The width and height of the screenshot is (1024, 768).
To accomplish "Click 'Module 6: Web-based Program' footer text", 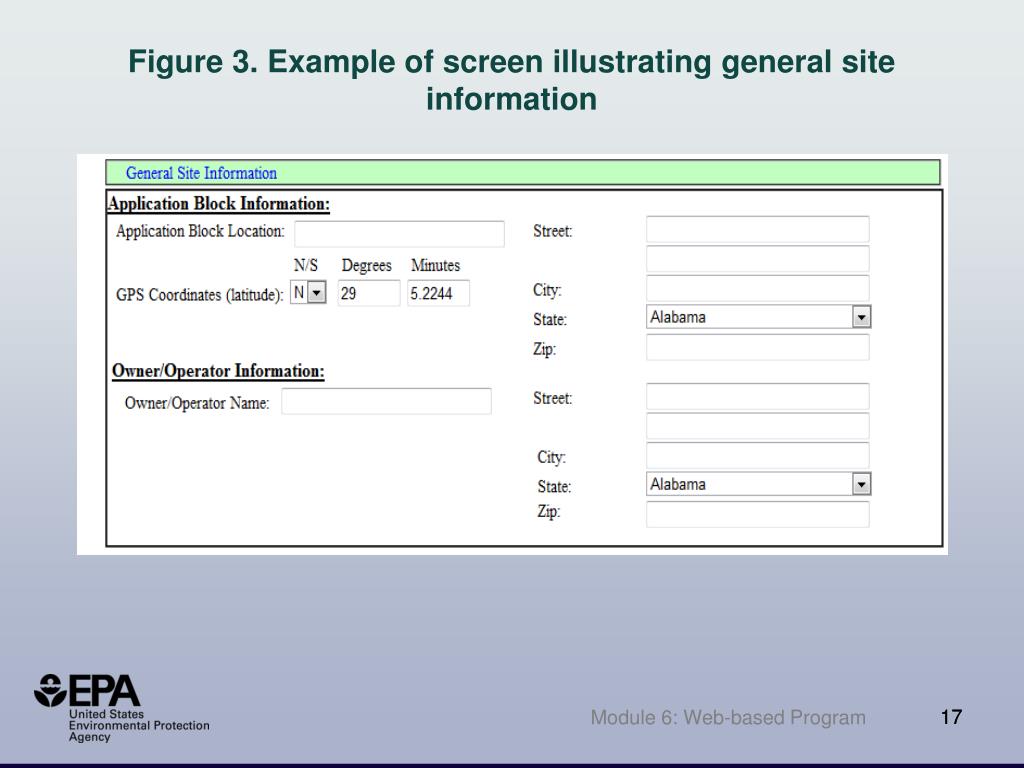I will point(728,718).
